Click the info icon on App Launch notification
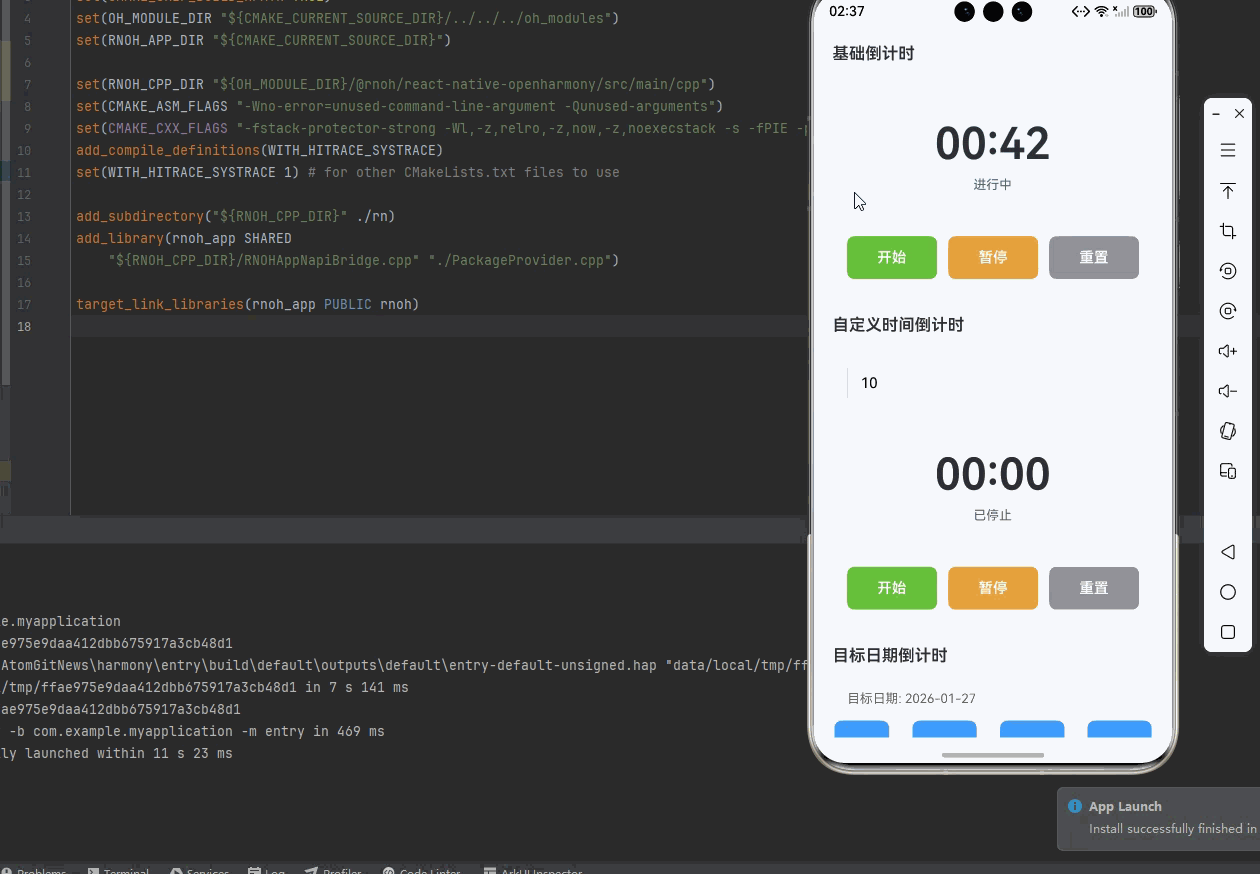This screenshot has height=874, width=1260. pos(1075,806)
